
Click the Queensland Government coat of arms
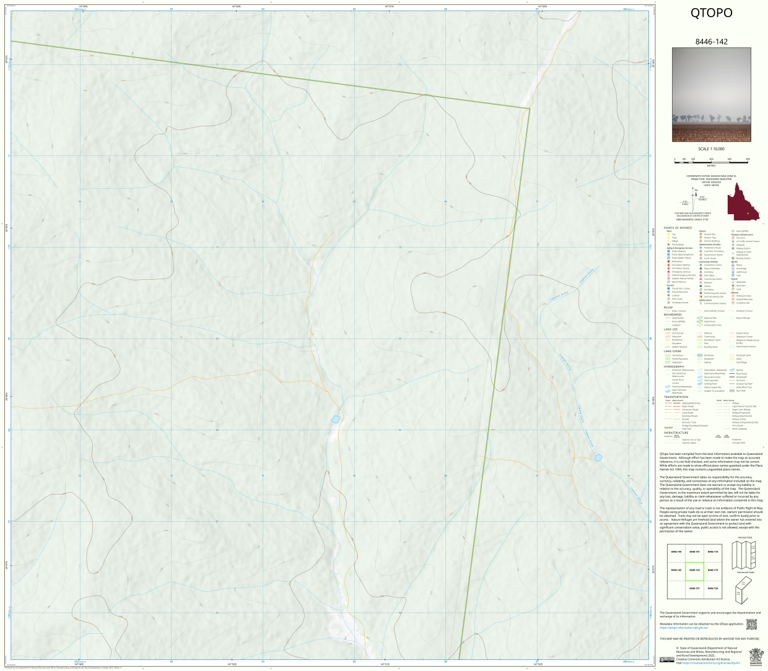point(757,655)
